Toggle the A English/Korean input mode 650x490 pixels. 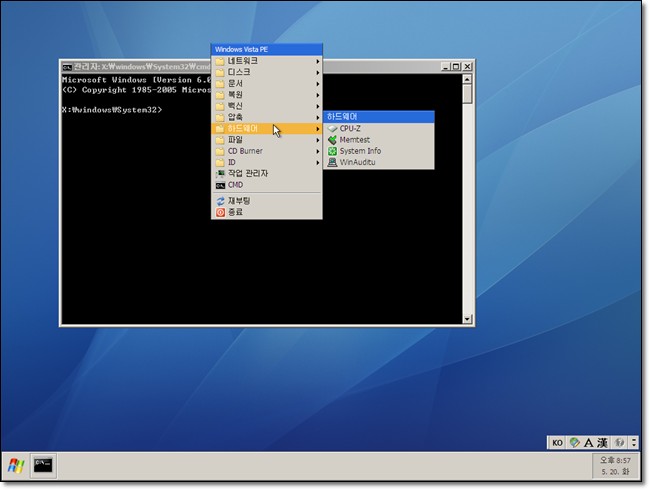click(588, 443)
